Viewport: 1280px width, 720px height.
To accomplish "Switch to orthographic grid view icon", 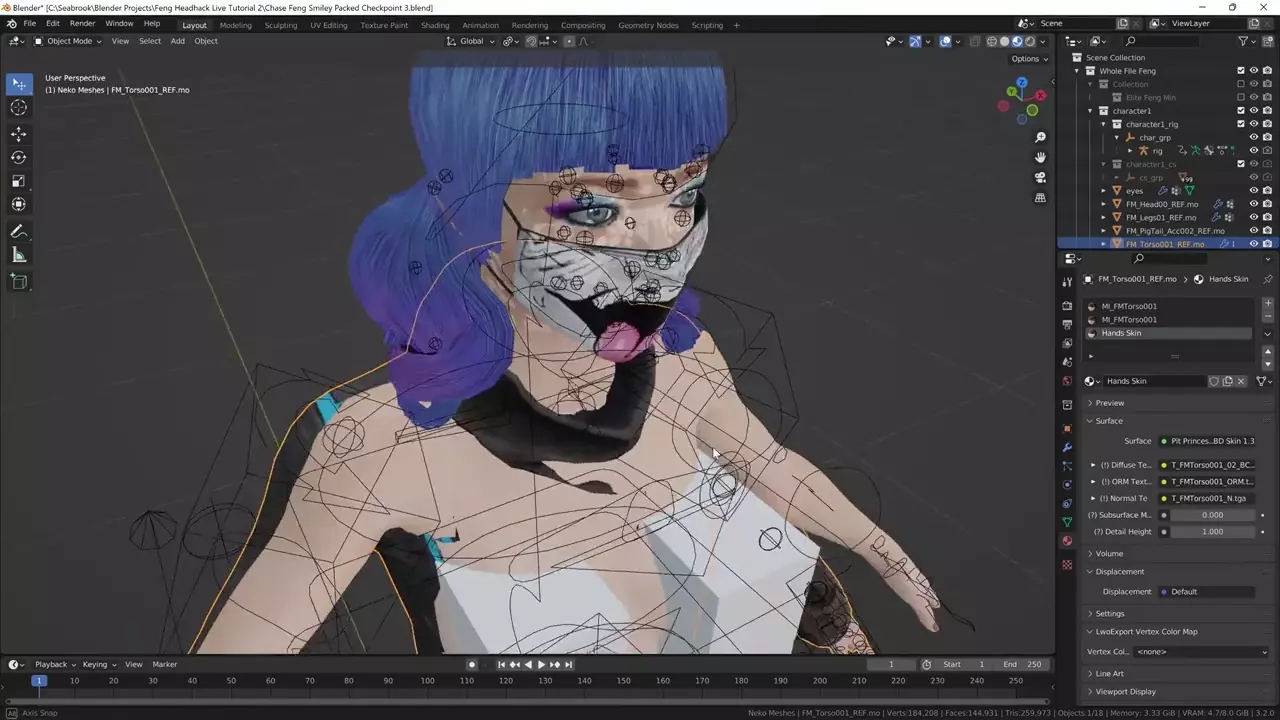I will (1040, 198).
